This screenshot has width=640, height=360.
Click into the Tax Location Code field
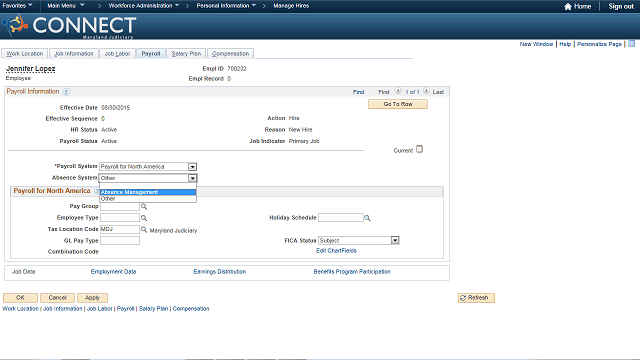coord(120,229)
